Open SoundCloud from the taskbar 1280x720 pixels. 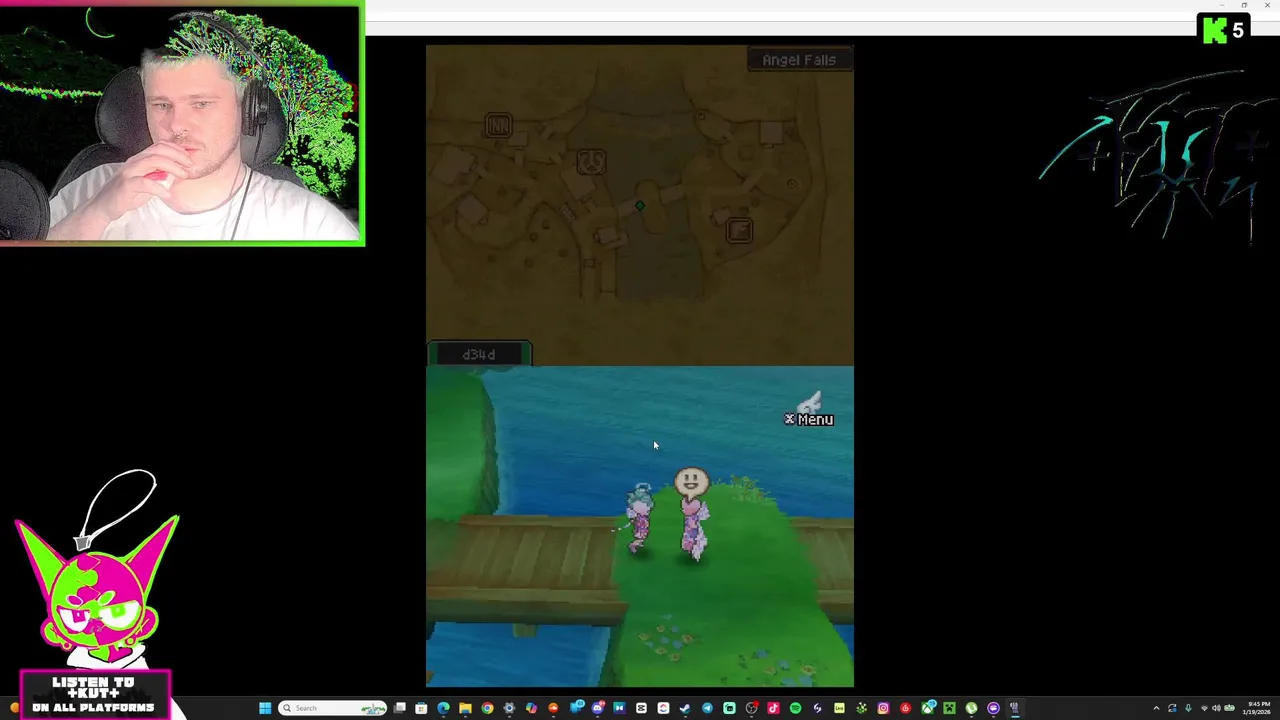[x=553, y=708]
